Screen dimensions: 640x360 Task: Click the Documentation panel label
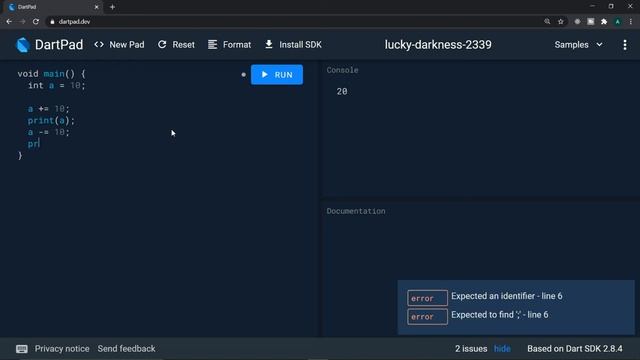pyautogui.click(x=356, y=211)
